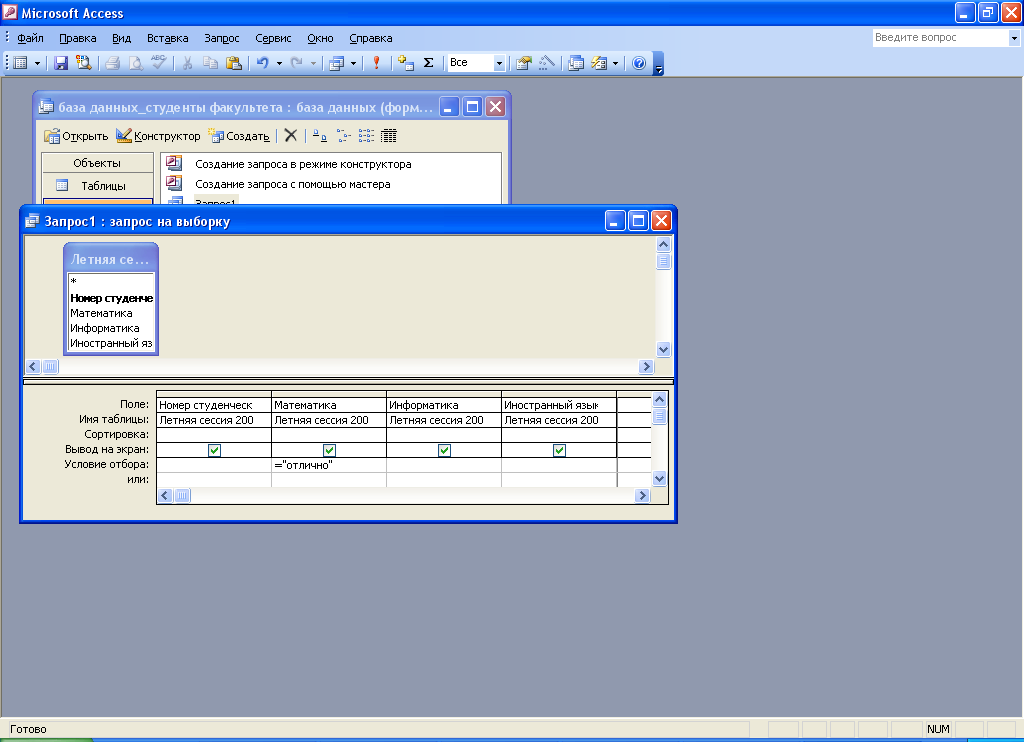The width and height of the screenshot is (1024, 742).
Task: Select Математика in the table field list
Action: (x=101, y=313)
